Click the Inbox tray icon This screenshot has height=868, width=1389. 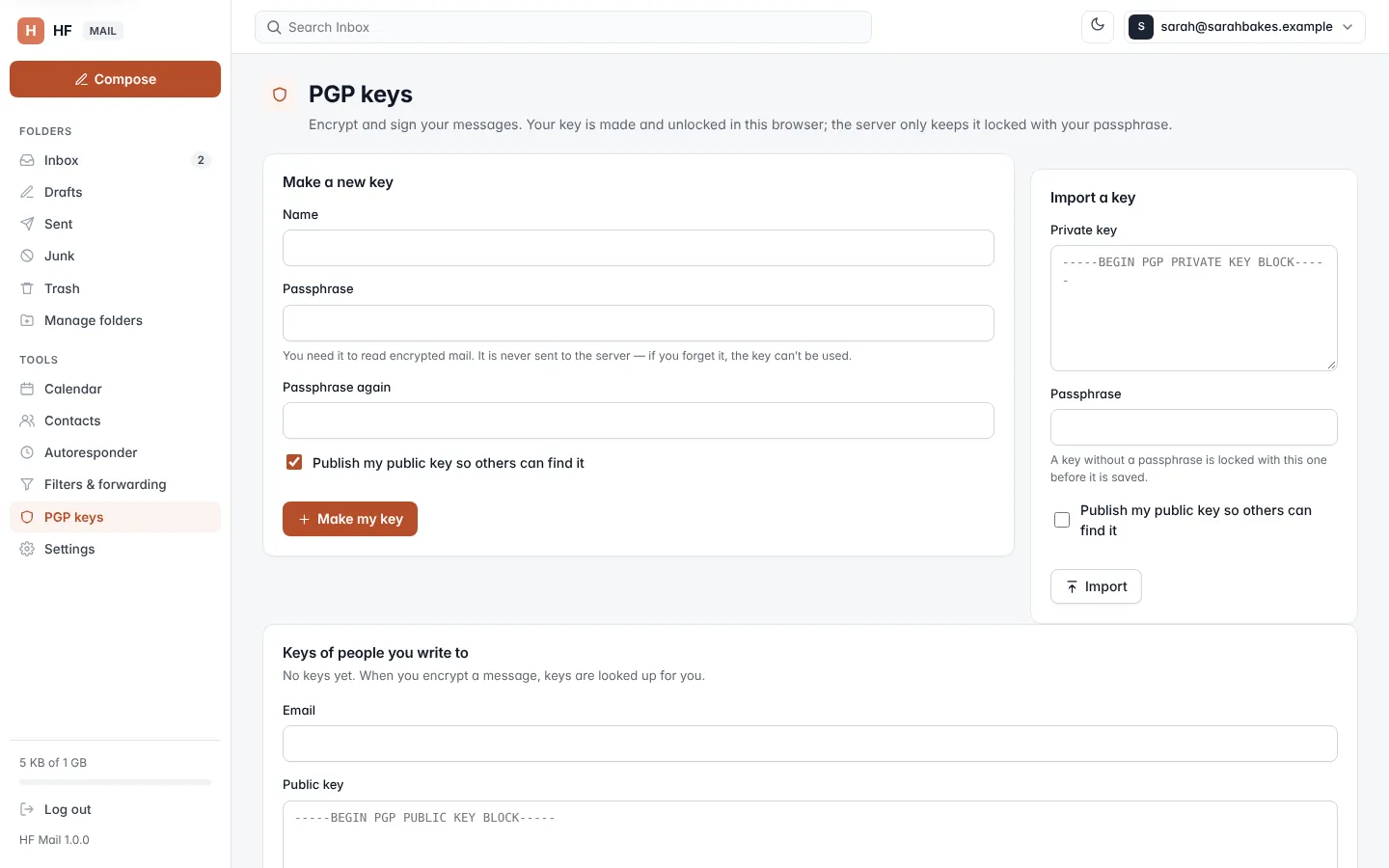click(x=27, y=160)
